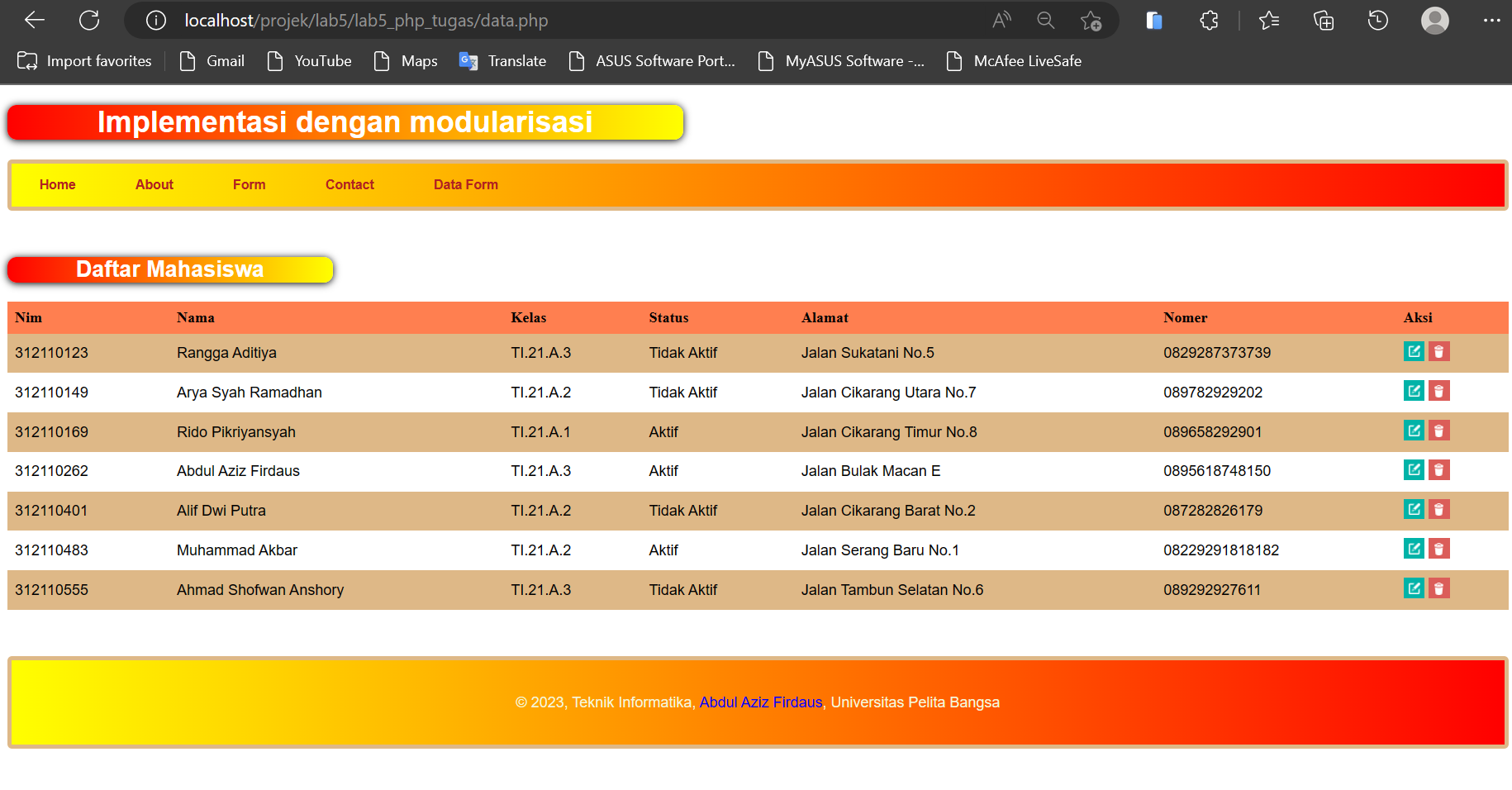
Task: Open the Data Form menu item
Action: 465,184
